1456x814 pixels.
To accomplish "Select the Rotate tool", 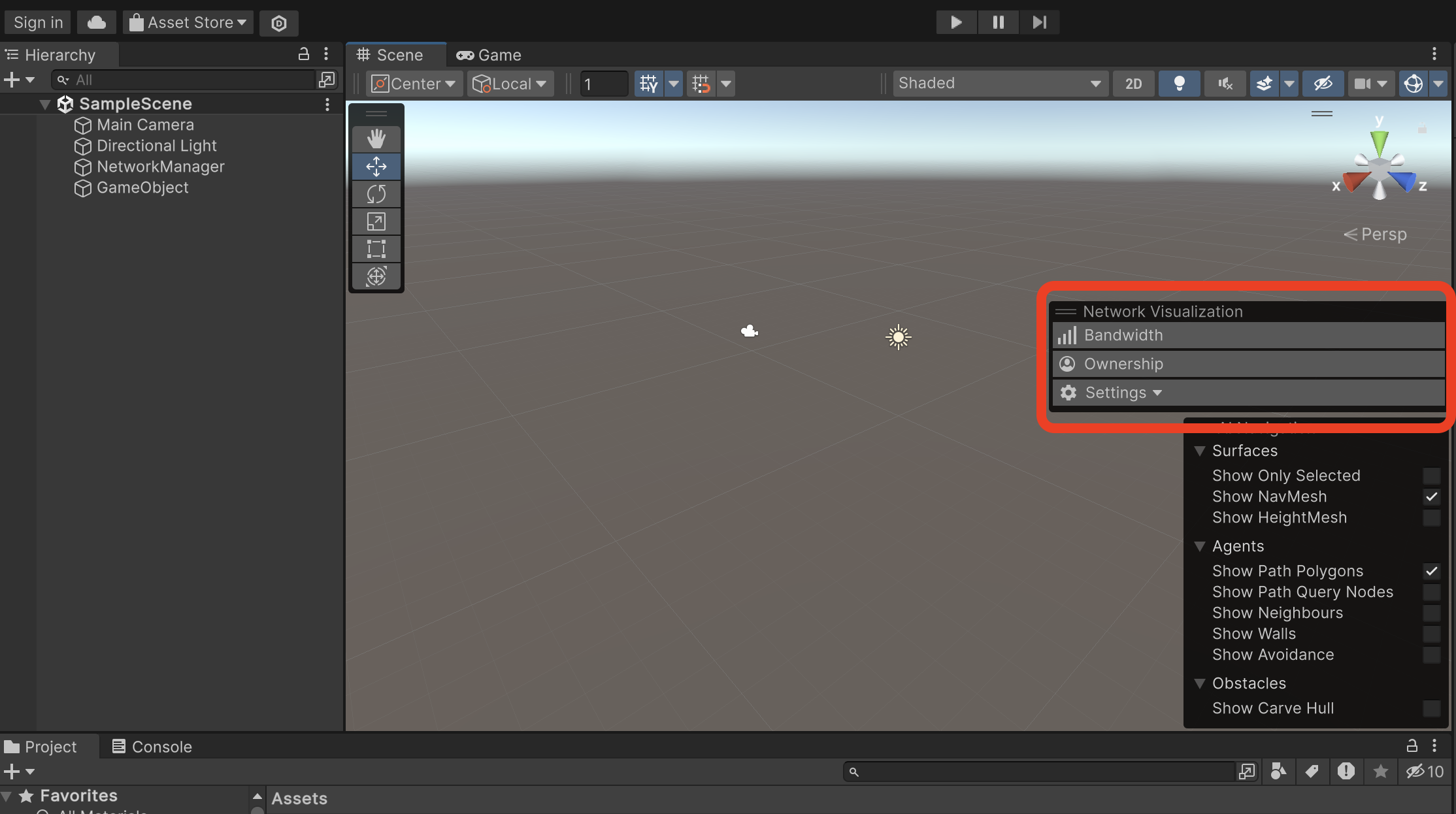I will (376, 193).
